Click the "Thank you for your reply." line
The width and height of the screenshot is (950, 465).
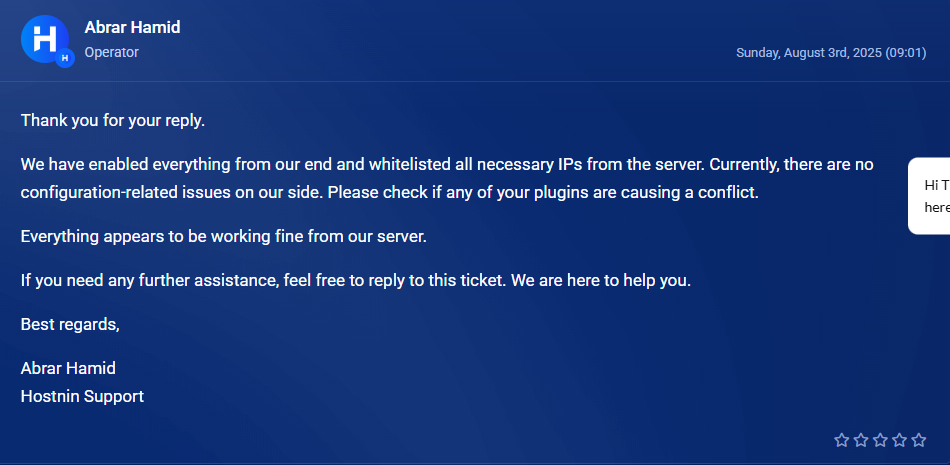click(113, 121)
